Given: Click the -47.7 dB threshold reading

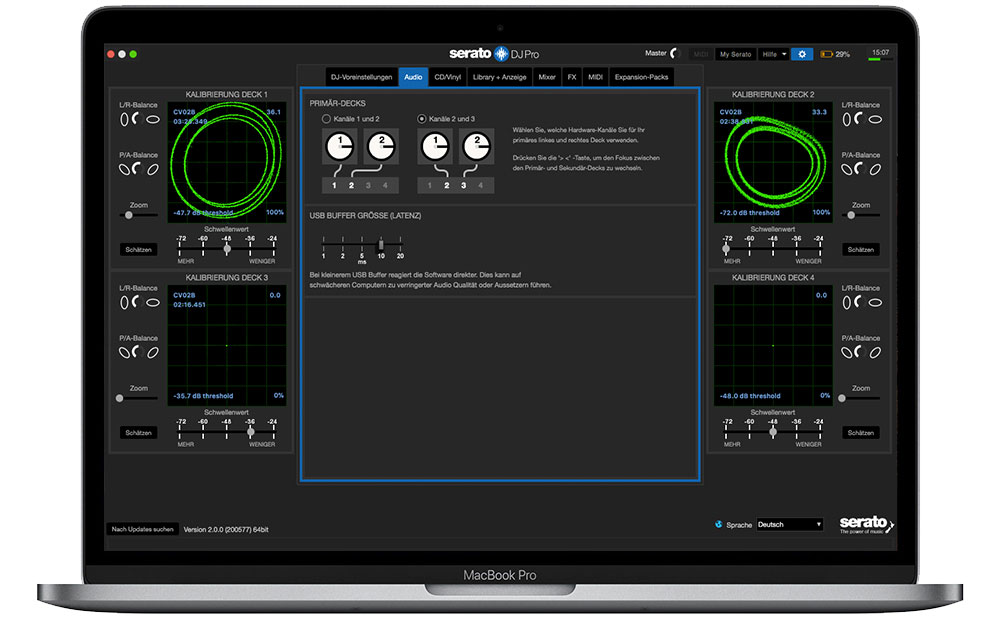Looking at the screenshot, I should [203, 213].
